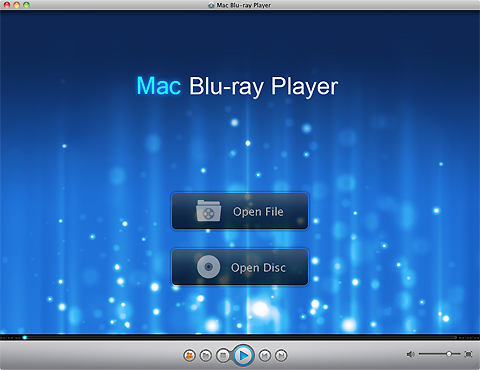
Task: Click the Open File button
Action: (x=240, y=211)
